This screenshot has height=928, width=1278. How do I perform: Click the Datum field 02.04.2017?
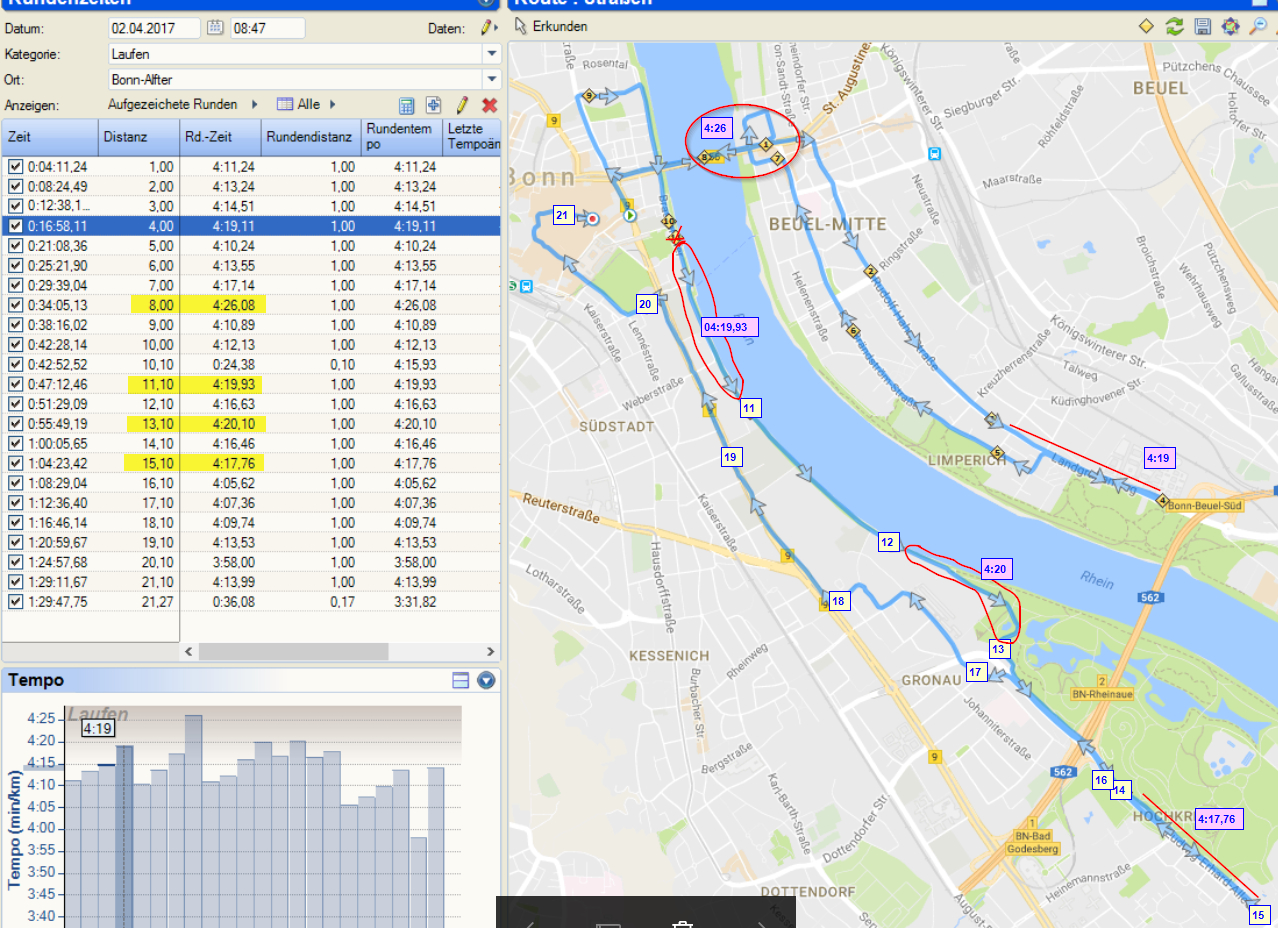click(x=154, y=28)
